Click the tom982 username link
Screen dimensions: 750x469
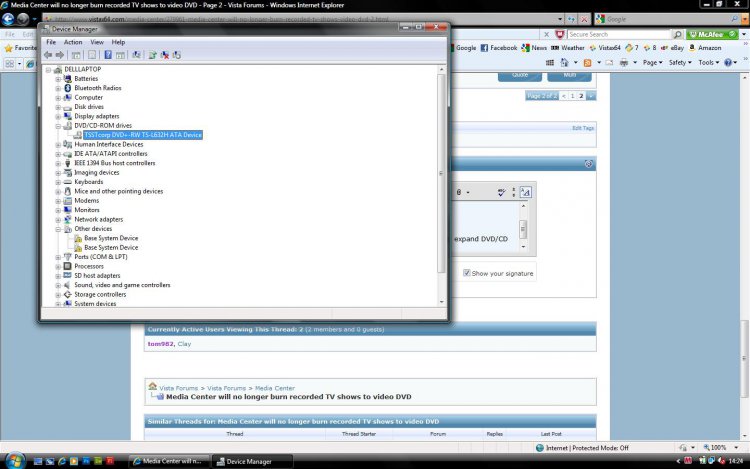click(161, 344)
